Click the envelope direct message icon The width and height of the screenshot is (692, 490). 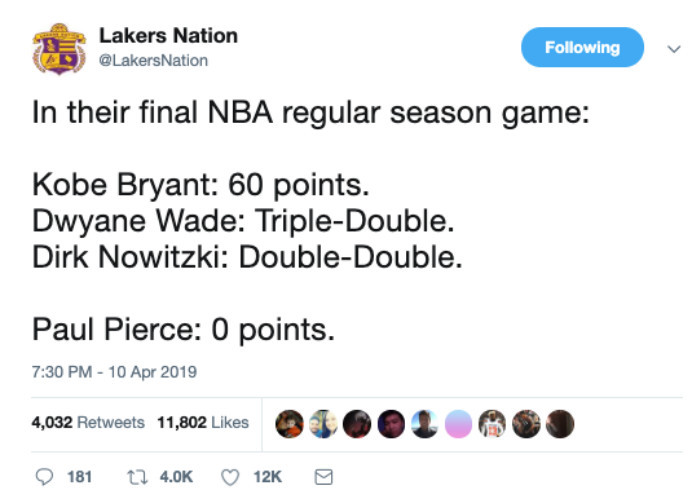coord(324,477)
